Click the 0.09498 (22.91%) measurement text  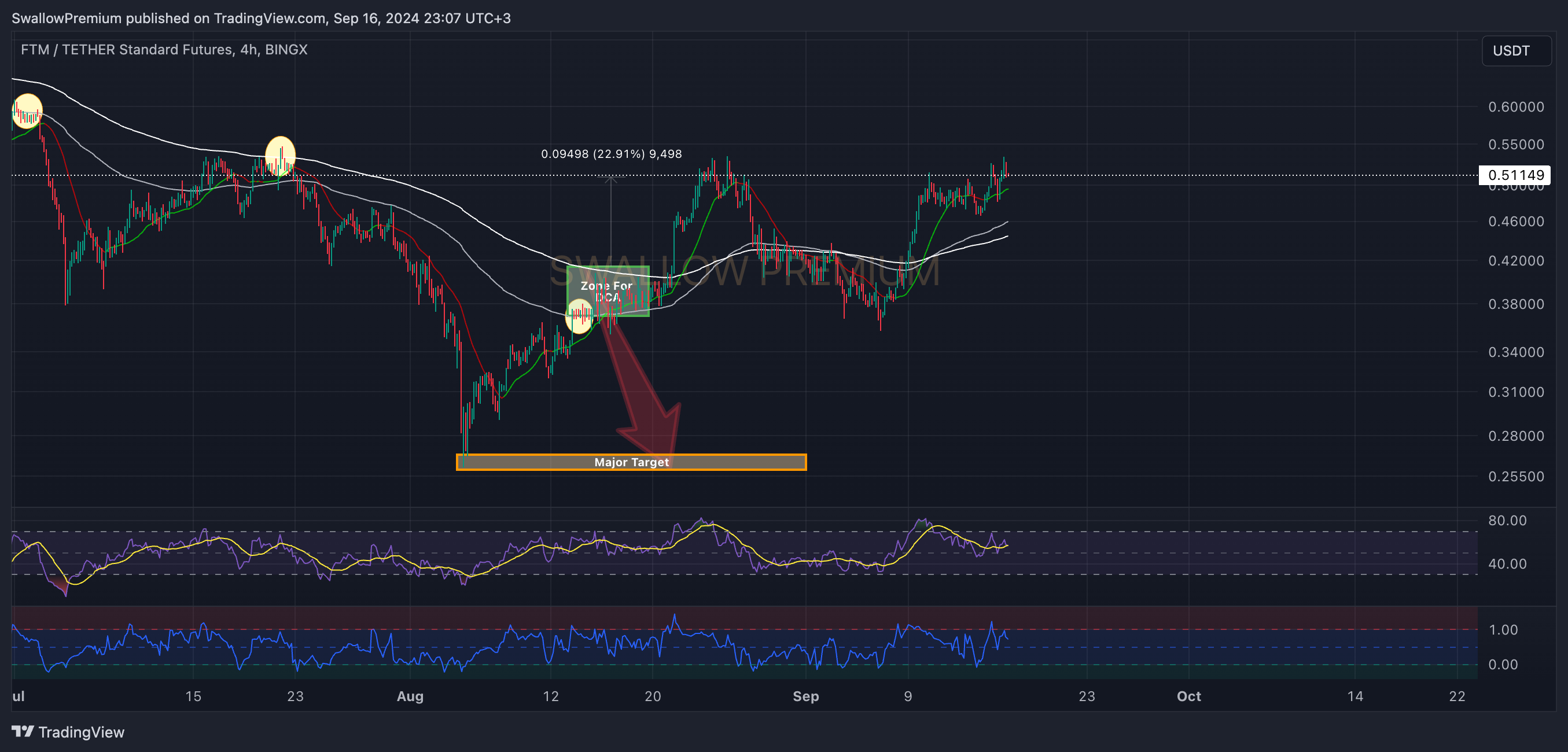point(611,154)
